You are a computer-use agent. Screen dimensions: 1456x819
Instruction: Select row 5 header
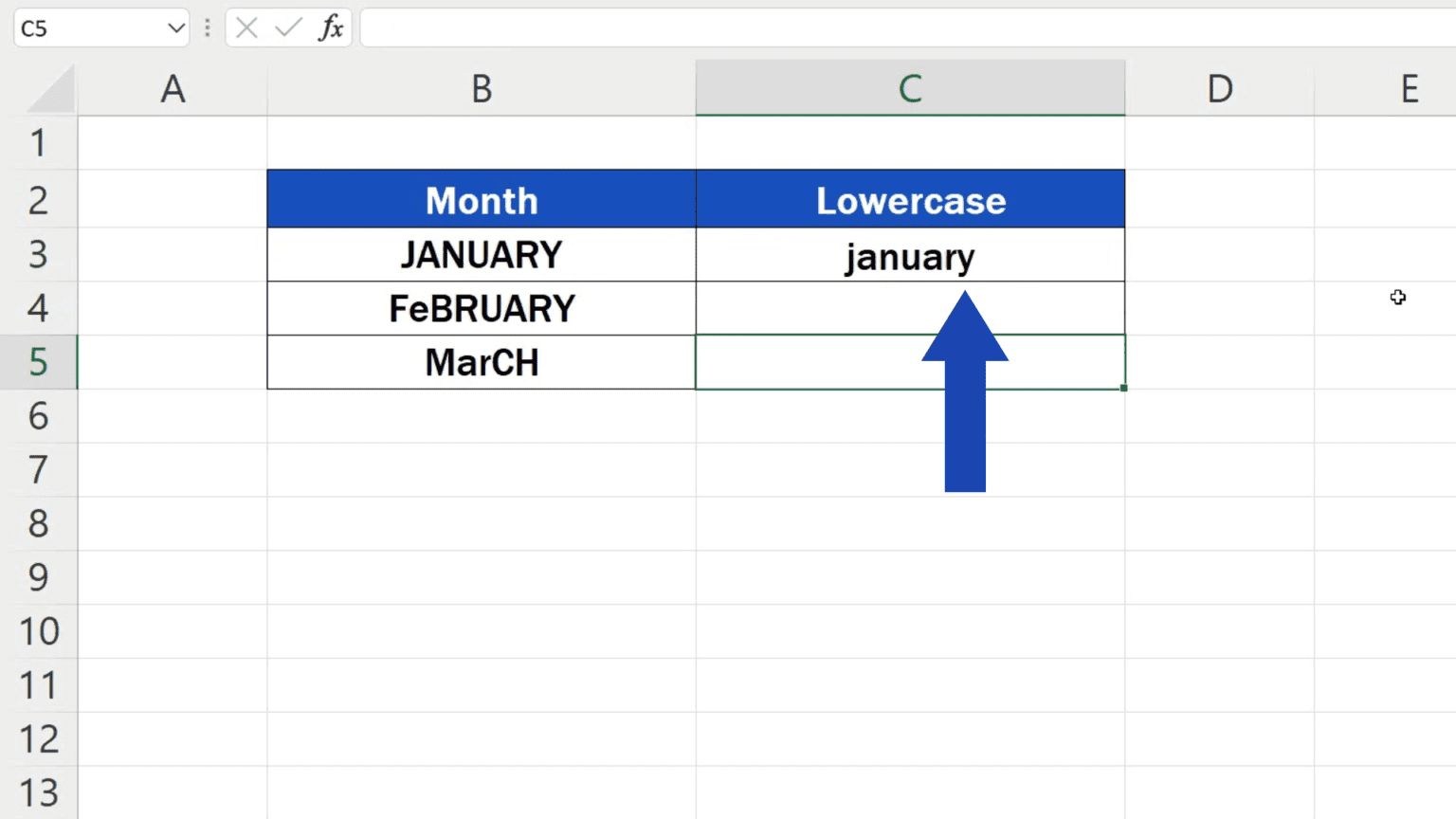[x=39, y=362]
